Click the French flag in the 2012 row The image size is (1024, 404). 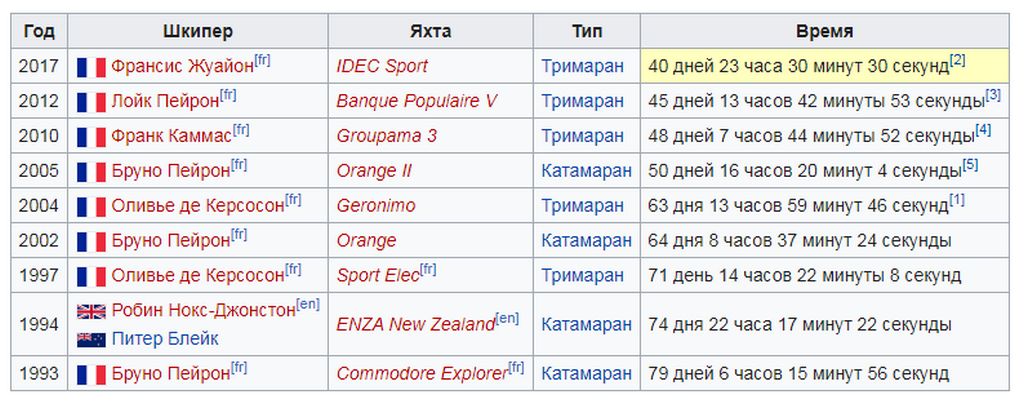[91, 102]
